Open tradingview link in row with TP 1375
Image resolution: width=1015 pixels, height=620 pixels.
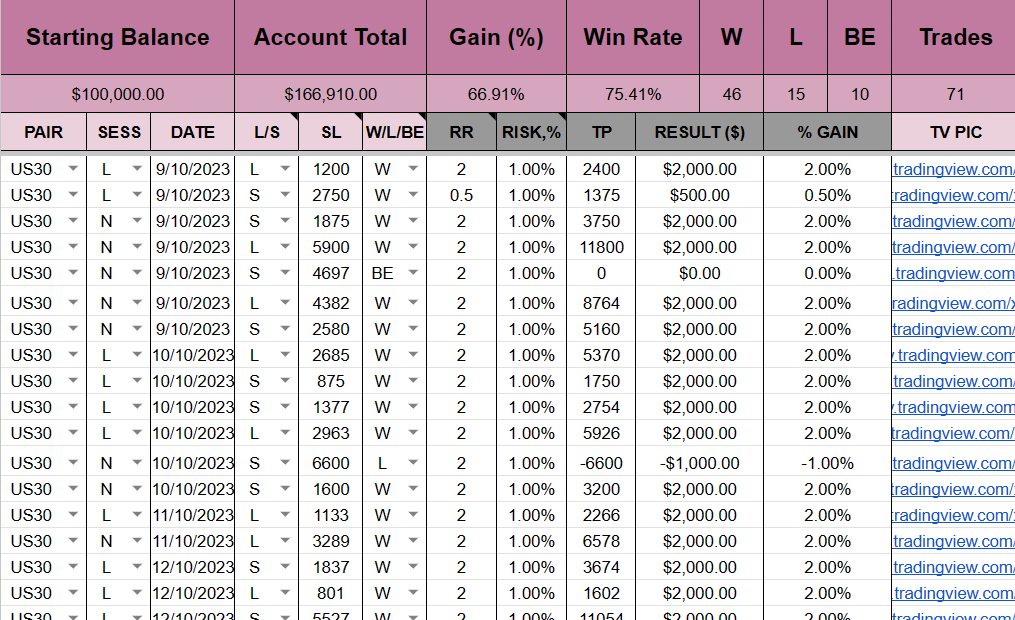pos(954,195)
